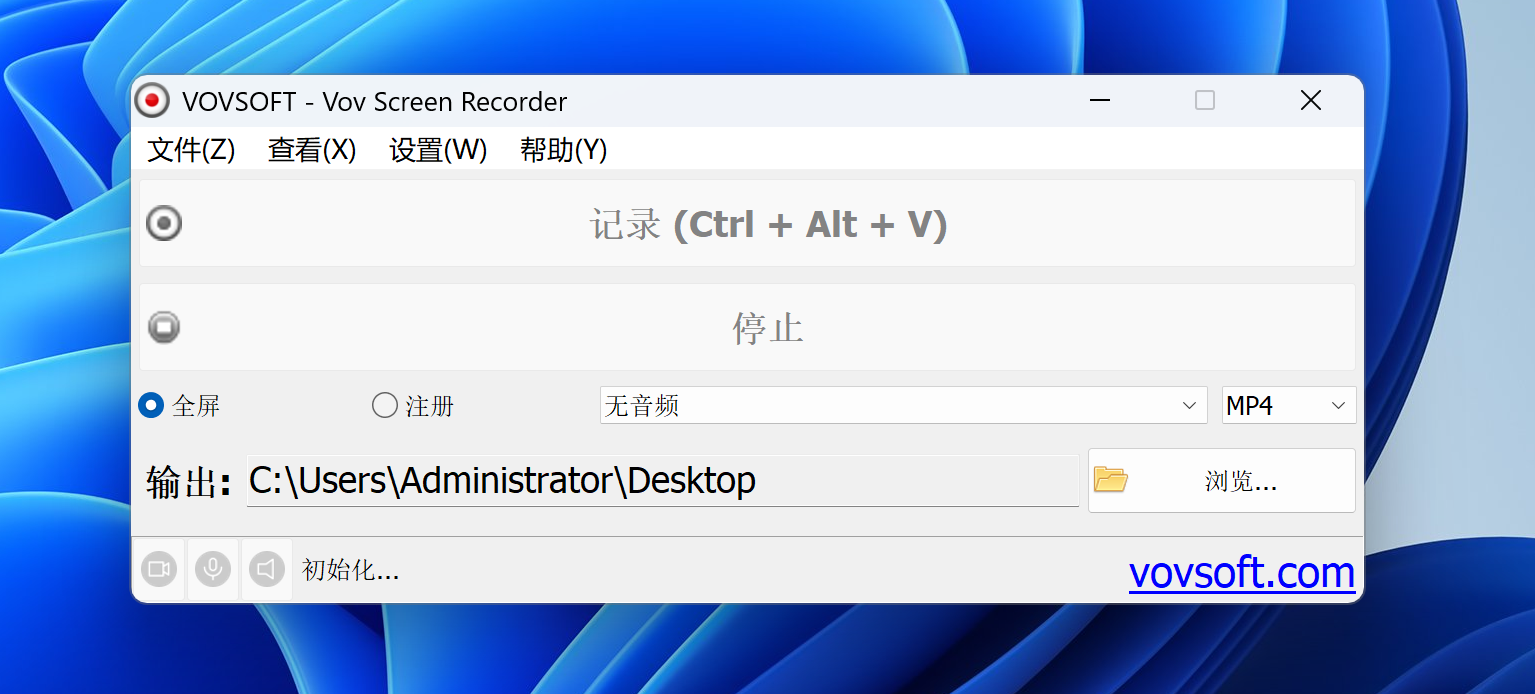1535x694 pixels.
Task: Click the 停止 stop button
Action: click(x=747, y=327)
